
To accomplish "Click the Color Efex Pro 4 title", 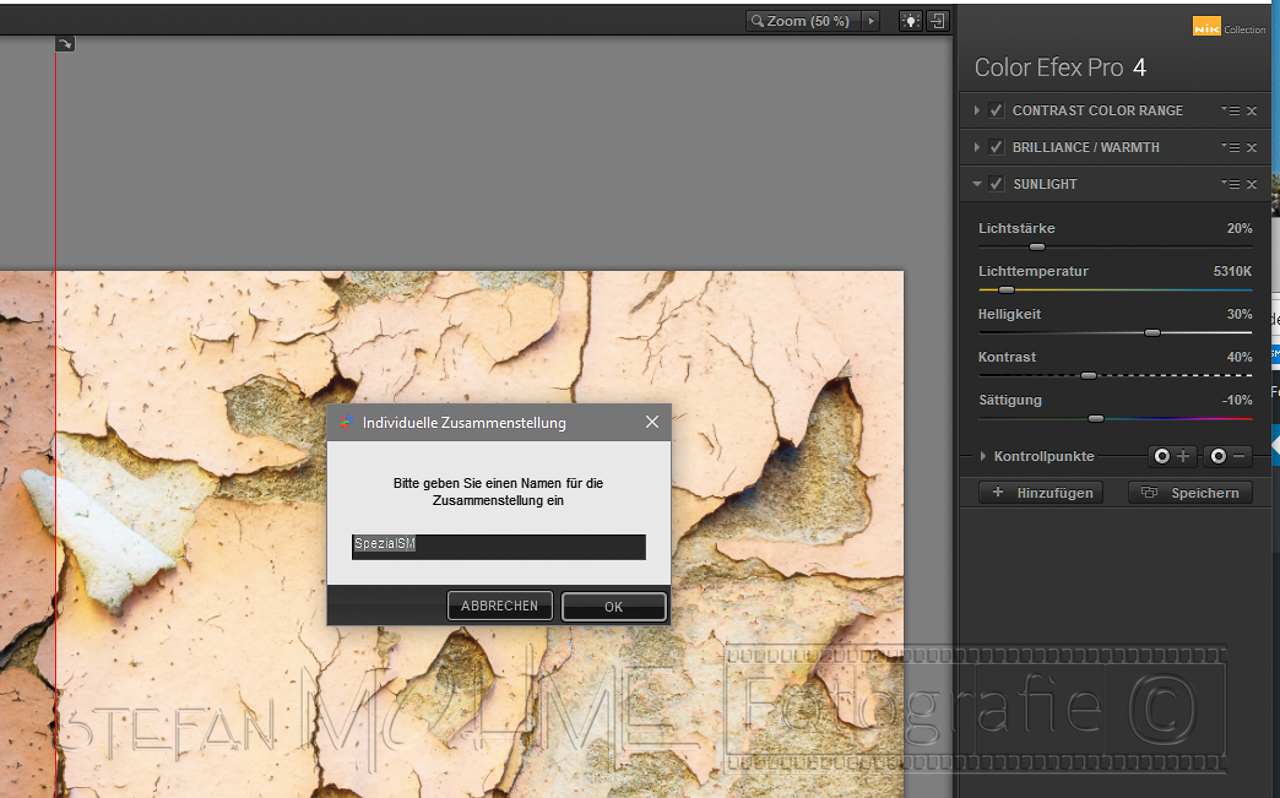I will coord(1060,68).
